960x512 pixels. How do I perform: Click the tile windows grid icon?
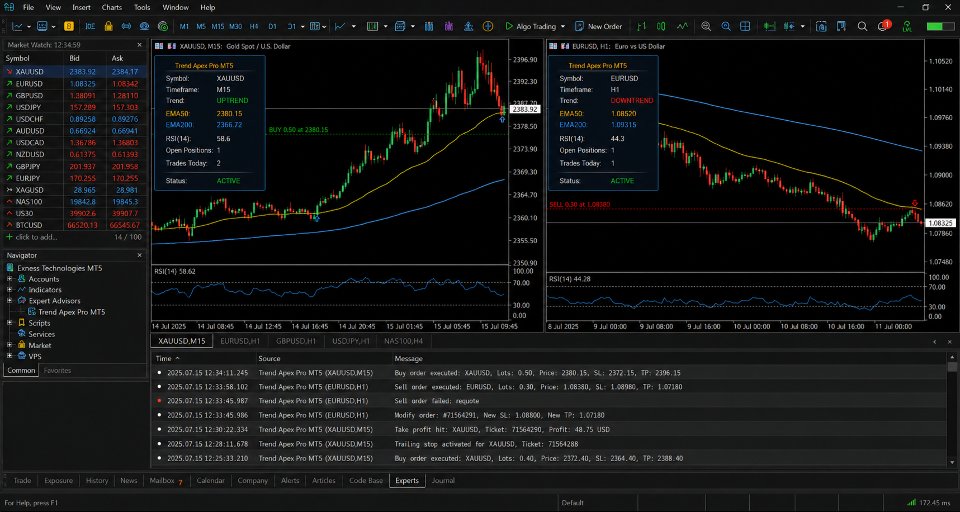(745, 26)
